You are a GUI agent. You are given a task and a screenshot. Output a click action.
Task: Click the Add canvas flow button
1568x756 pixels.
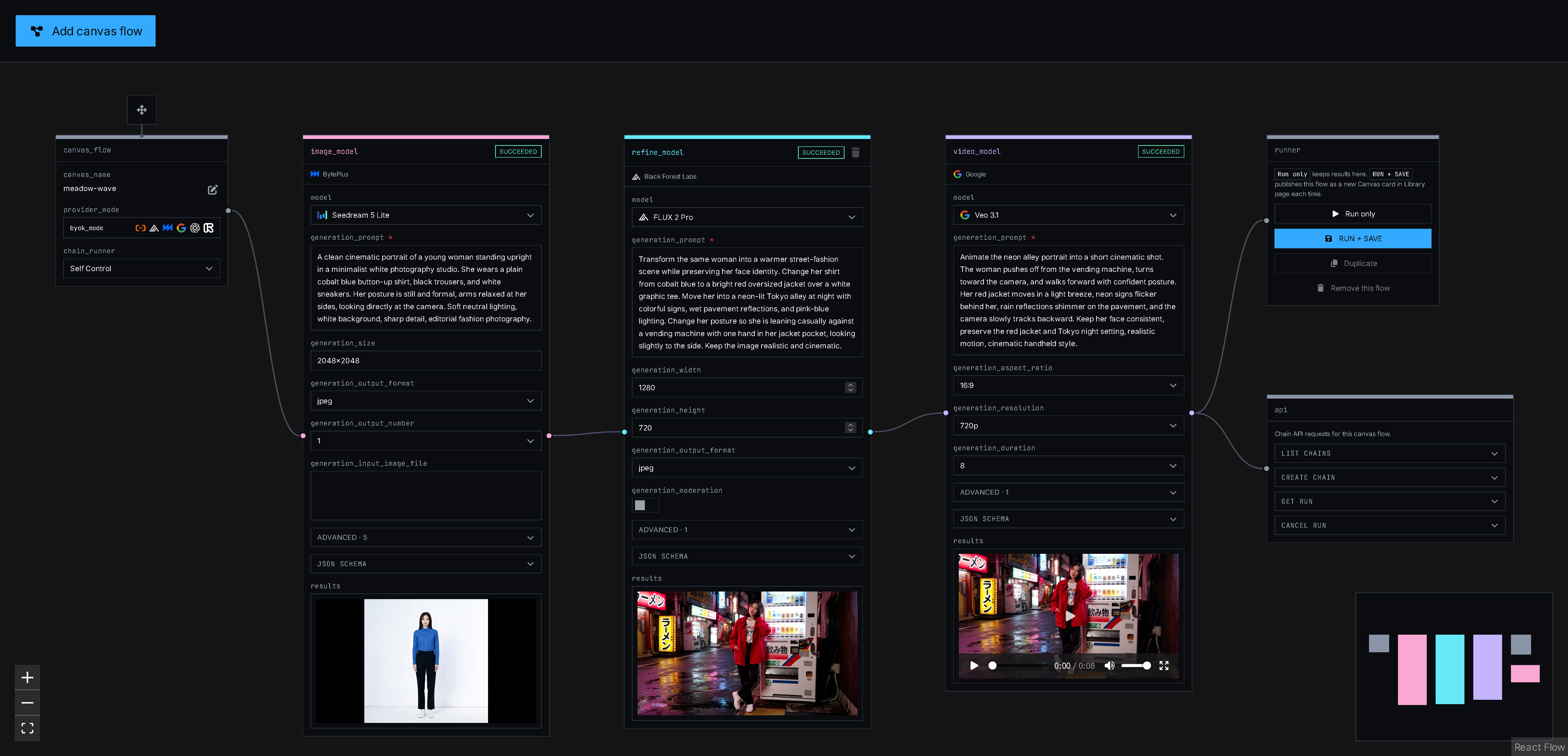pos(85,31)
